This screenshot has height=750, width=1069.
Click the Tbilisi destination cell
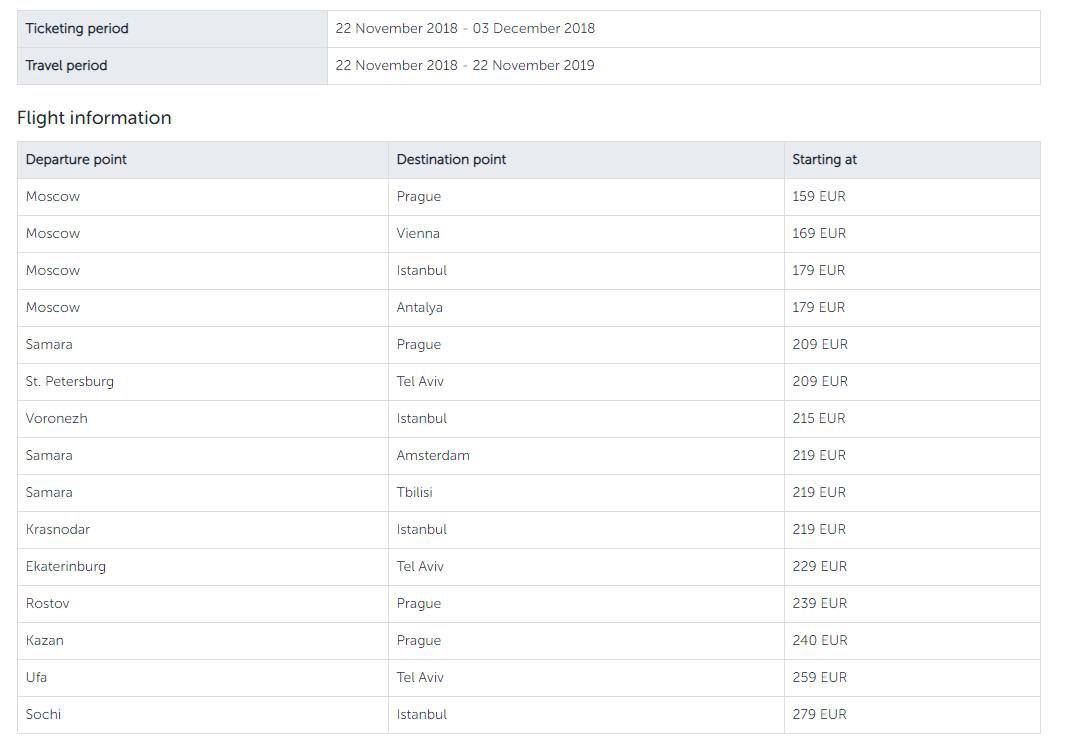point(414,493)
